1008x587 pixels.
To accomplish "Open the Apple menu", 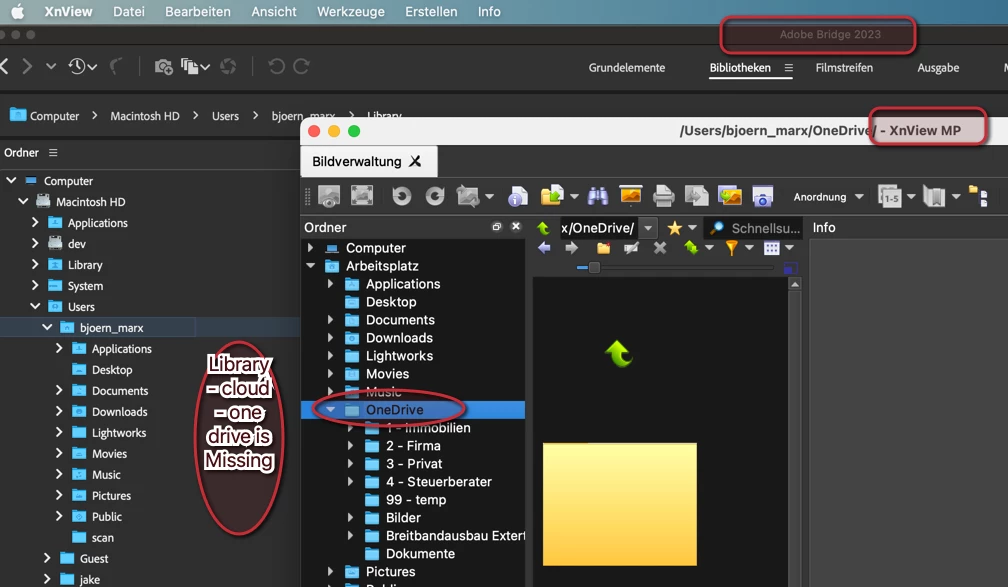I will (17, 12).
